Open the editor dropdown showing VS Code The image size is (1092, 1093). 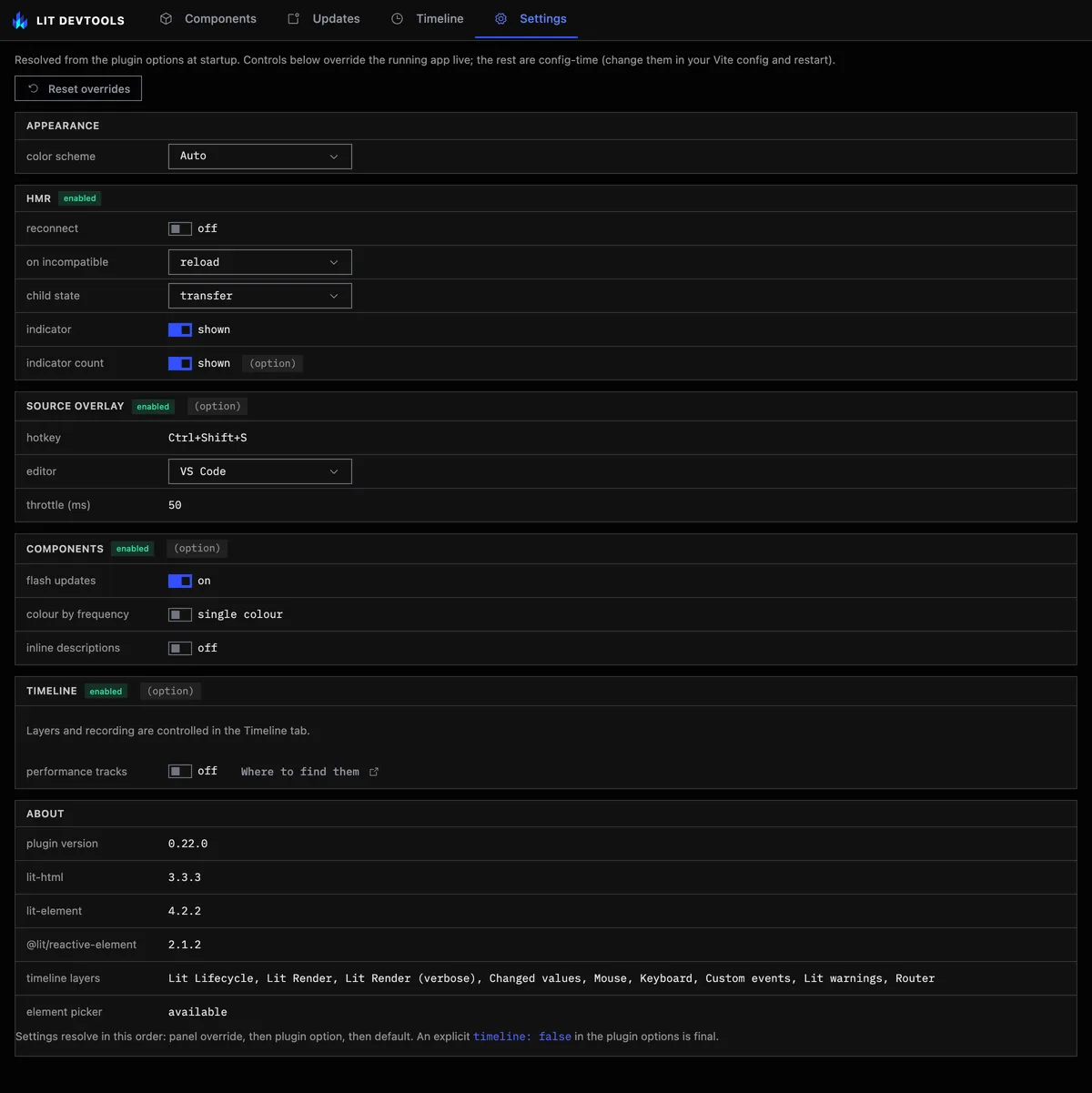point(260,471)
